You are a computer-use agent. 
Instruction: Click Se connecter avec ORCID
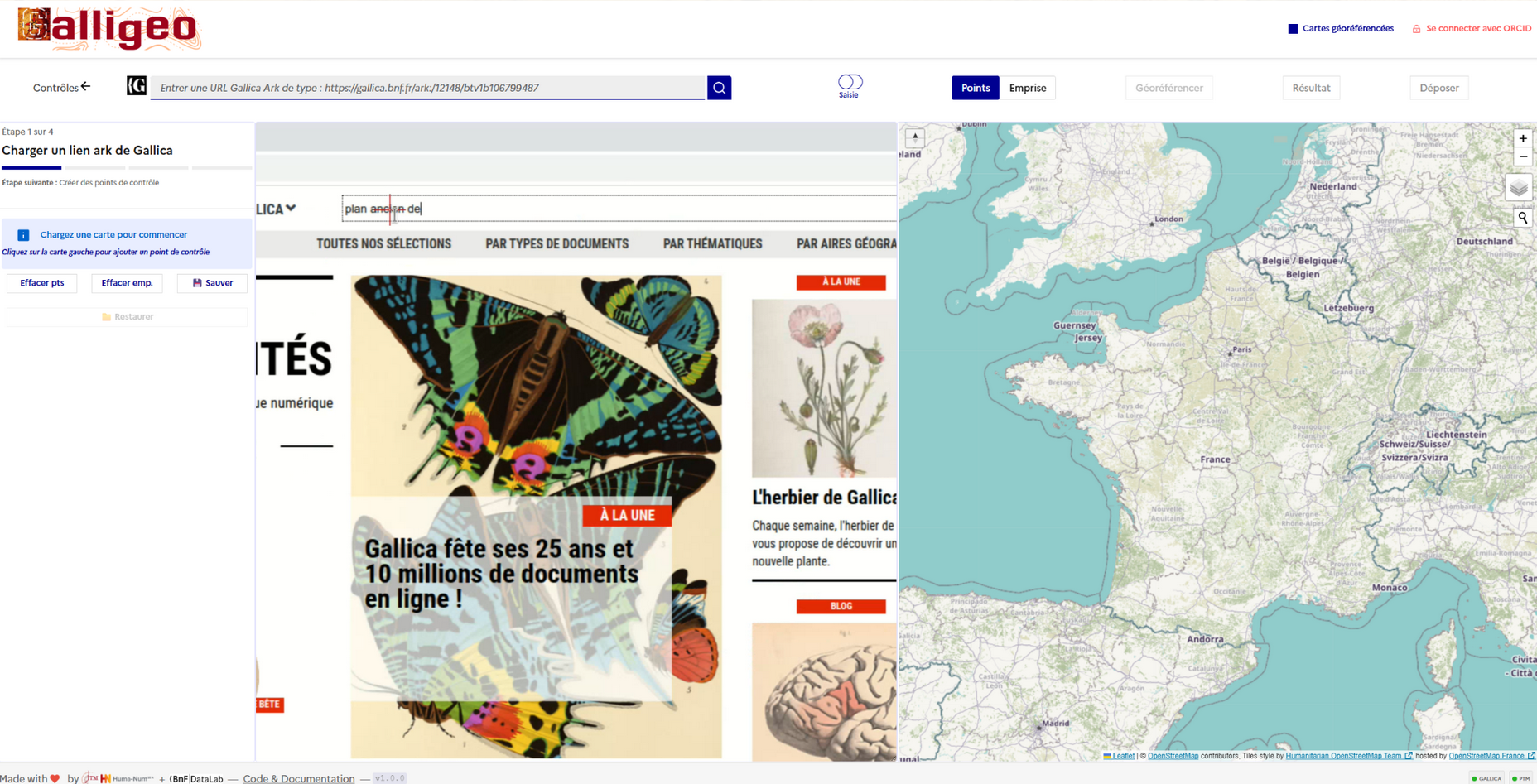point(1478,29)
